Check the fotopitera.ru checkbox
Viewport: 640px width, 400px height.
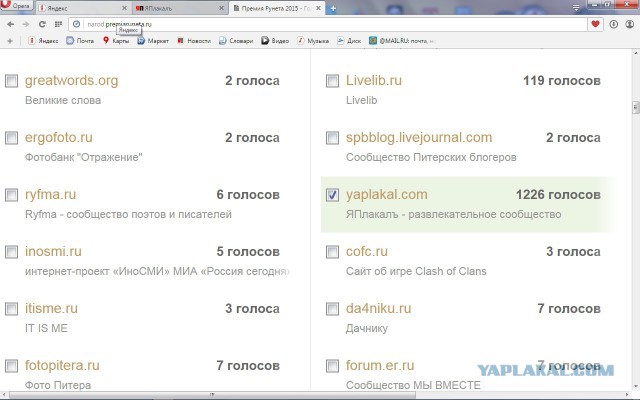pos(11,366)
